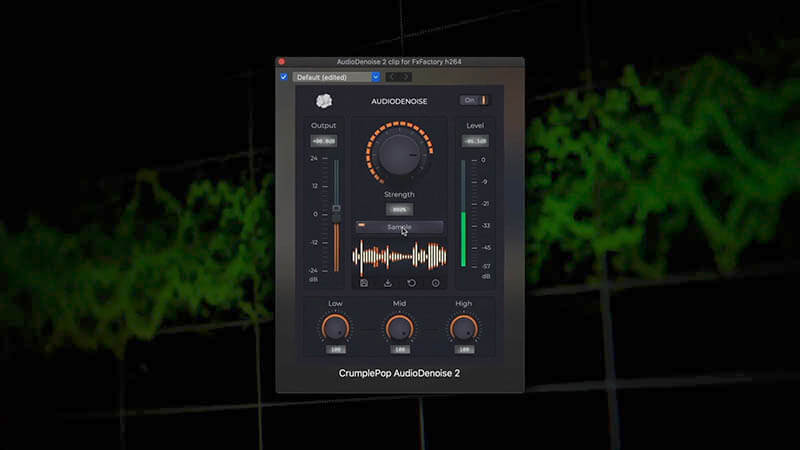Click the save noise profile icon

point(364,283)
